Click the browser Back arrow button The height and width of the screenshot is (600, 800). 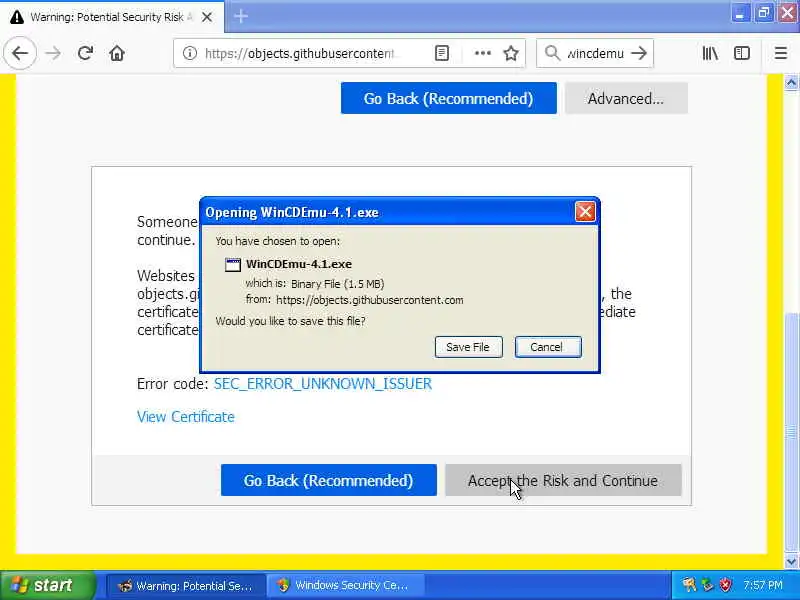20,53
